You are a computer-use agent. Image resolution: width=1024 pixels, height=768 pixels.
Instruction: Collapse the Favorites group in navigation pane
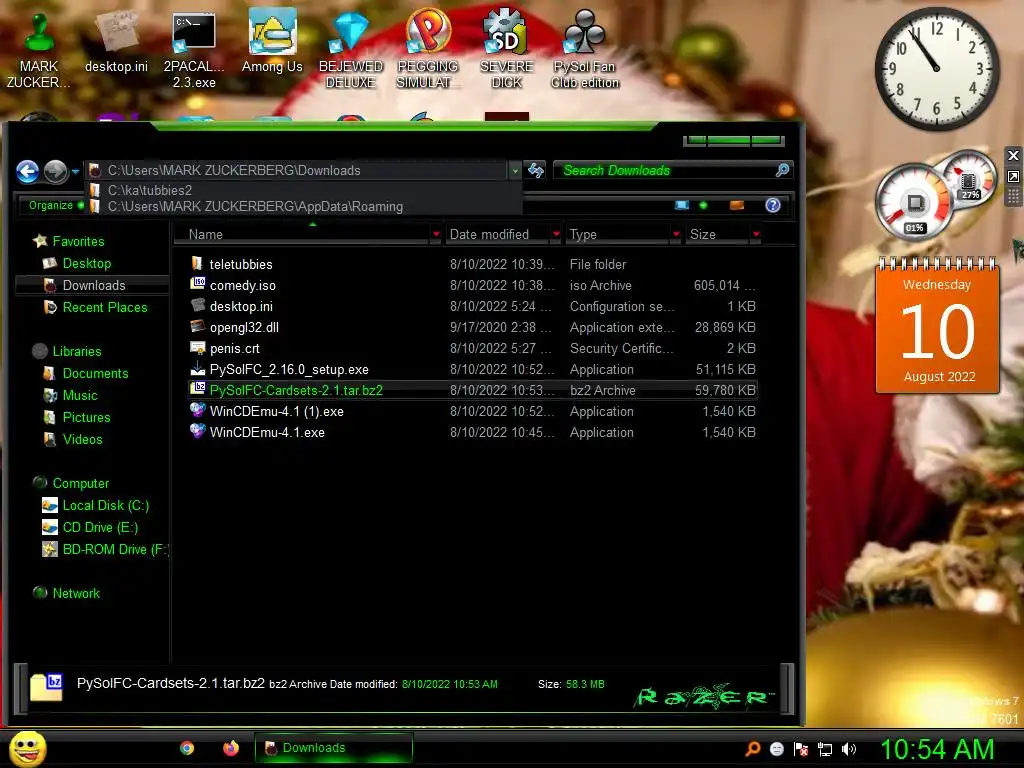[69, 241]
